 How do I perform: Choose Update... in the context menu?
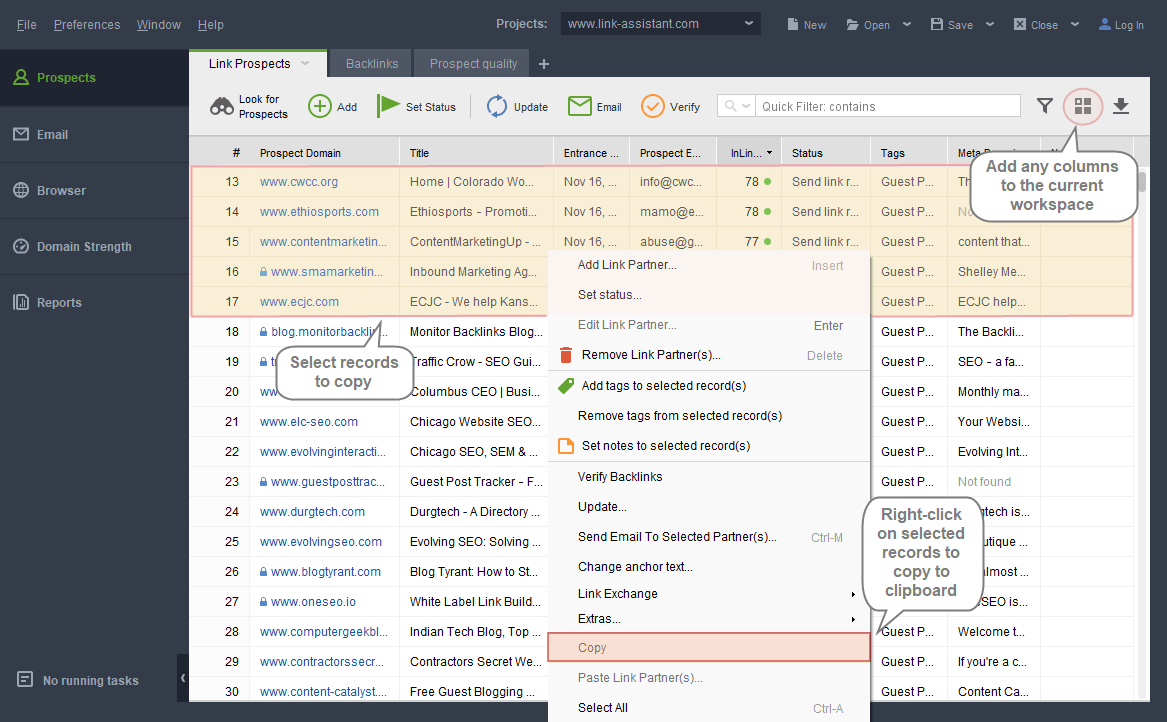(x=709, y=507)
